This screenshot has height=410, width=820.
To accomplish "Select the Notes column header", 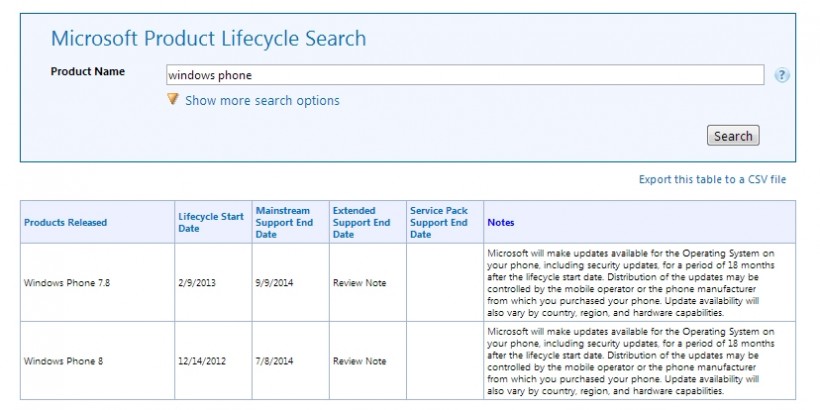I will click(500, 222).
